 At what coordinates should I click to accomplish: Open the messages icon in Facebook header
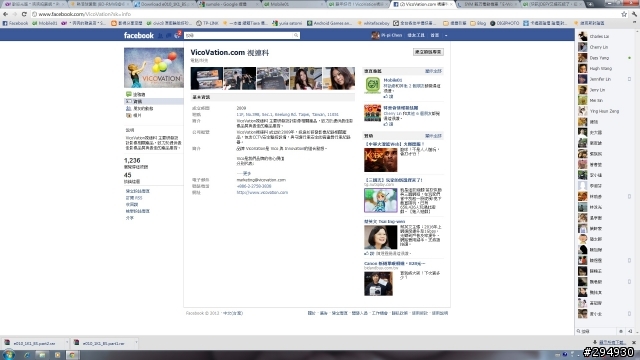[169, 36]
